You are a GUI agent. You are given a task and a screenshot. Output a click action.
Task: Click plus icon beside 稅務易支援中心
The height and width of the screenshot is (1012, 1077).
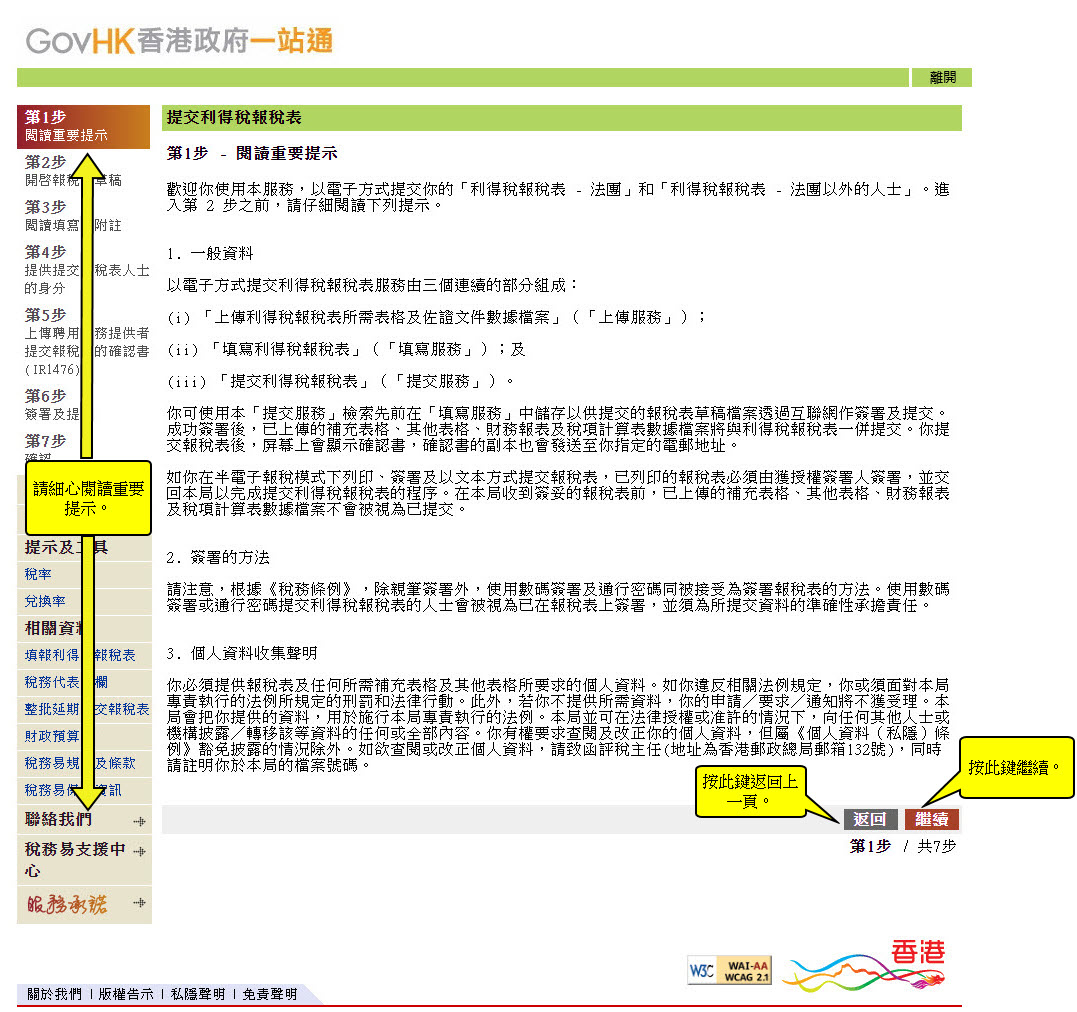[x=139, y=851]
